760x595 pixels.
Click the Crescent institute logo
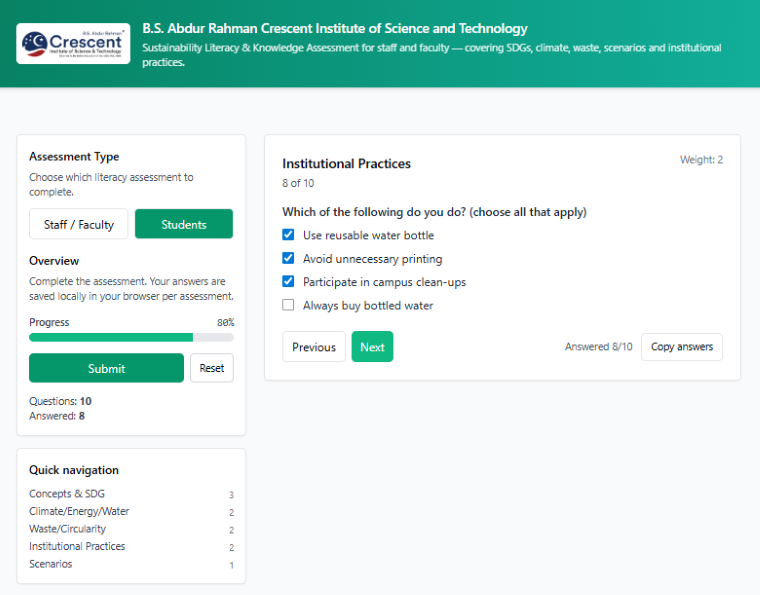coord(74,43)
